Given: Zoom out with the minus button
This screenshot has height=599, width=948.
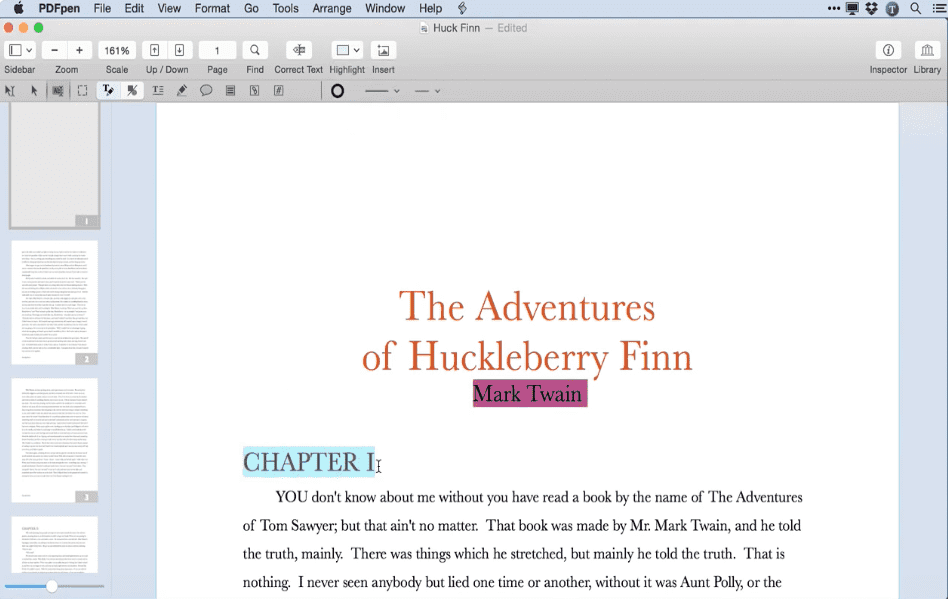Looking at the screenshot, I should click(x=54, y=50).
